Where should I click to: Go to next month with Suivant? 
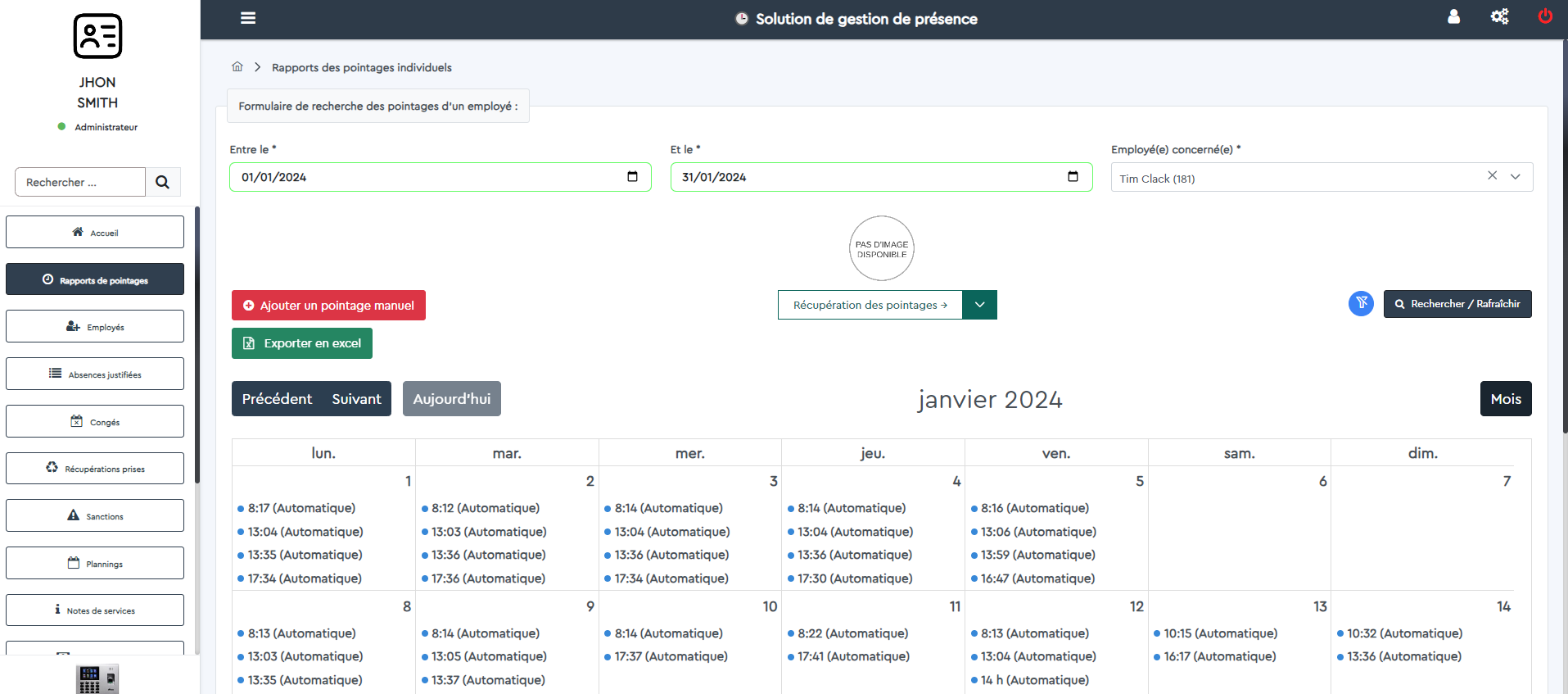(x=356, y=399)
